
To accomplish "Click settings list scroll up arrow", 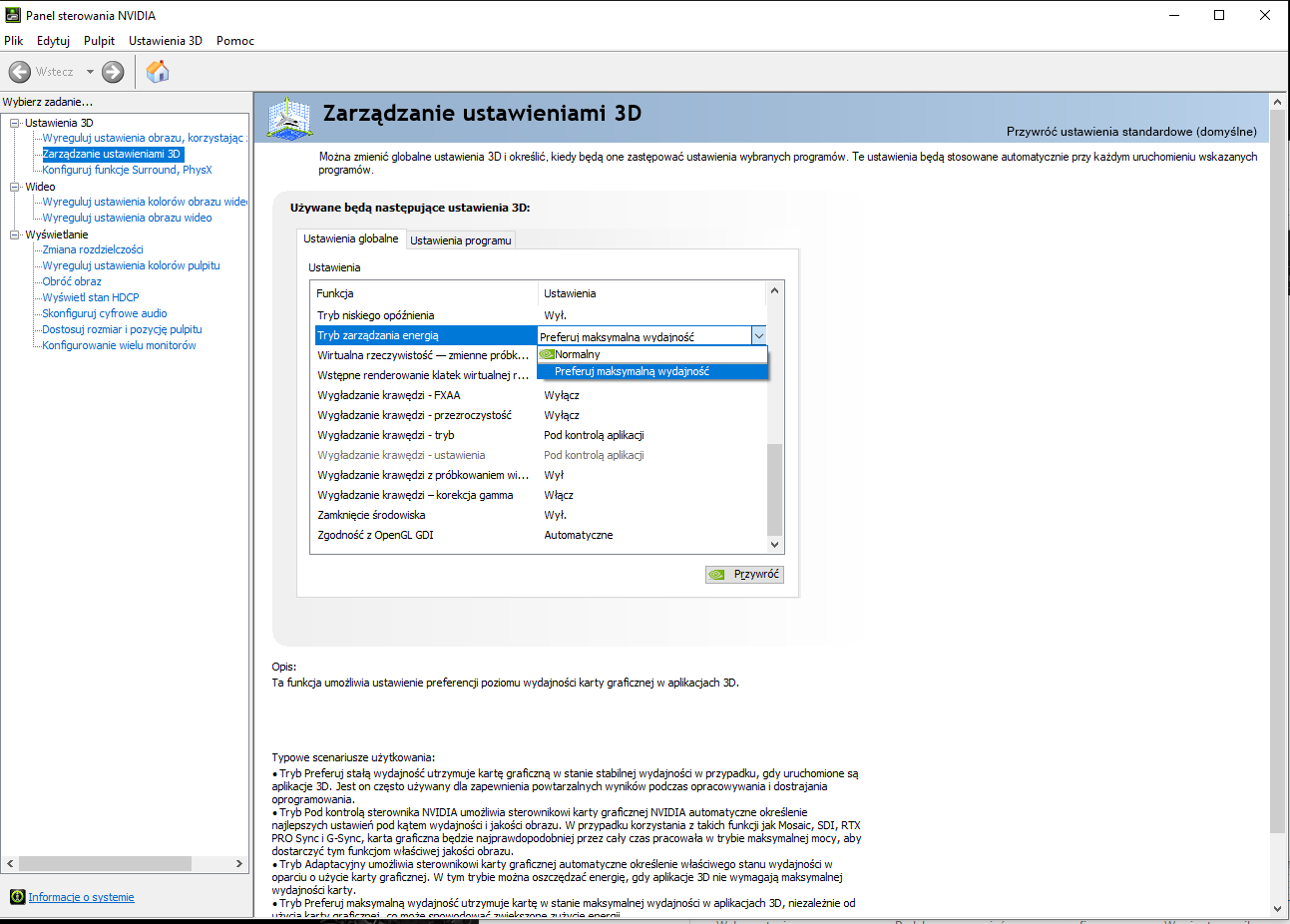I will pyautogui.click(x=774, y=290).
